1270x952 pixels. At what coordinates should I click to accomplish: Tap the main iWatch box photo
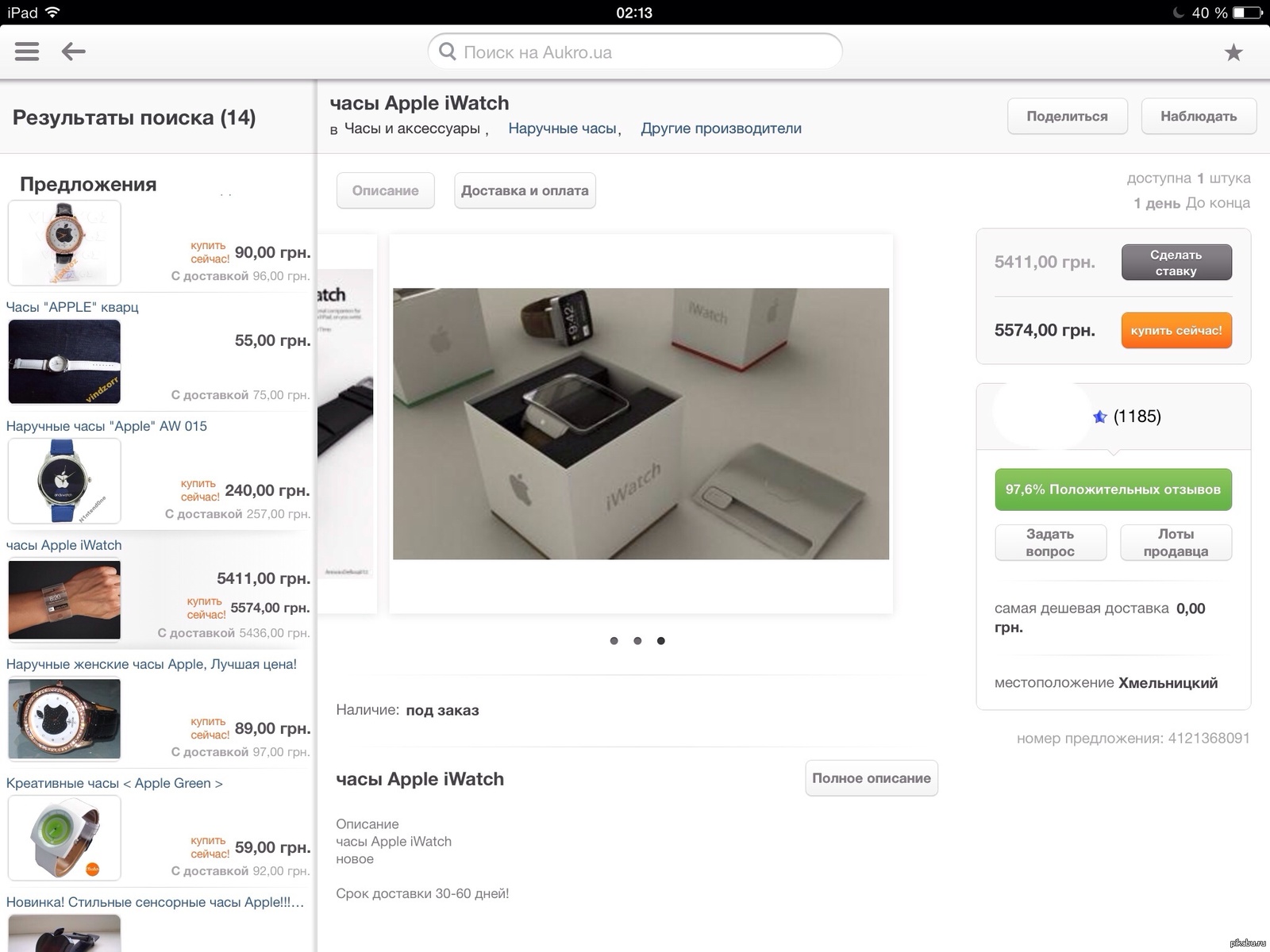(641, 424)
